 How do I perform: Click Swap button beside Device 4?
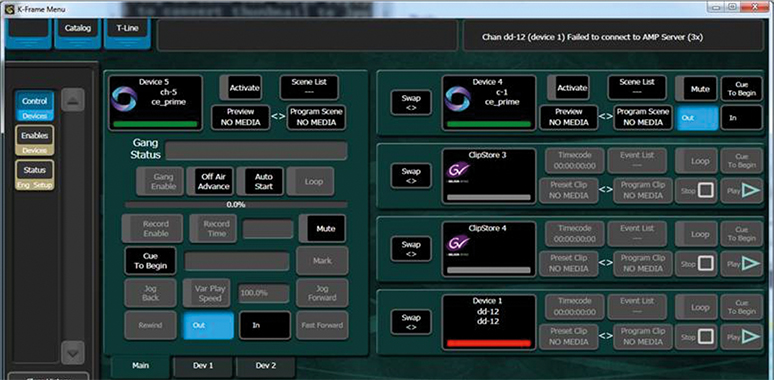click(411, 103)
